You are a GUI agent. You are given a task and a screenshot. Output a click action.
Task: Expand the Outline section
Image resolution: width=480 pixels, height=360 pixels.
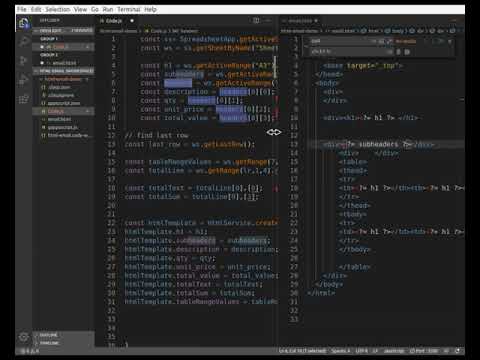(63, 335)
